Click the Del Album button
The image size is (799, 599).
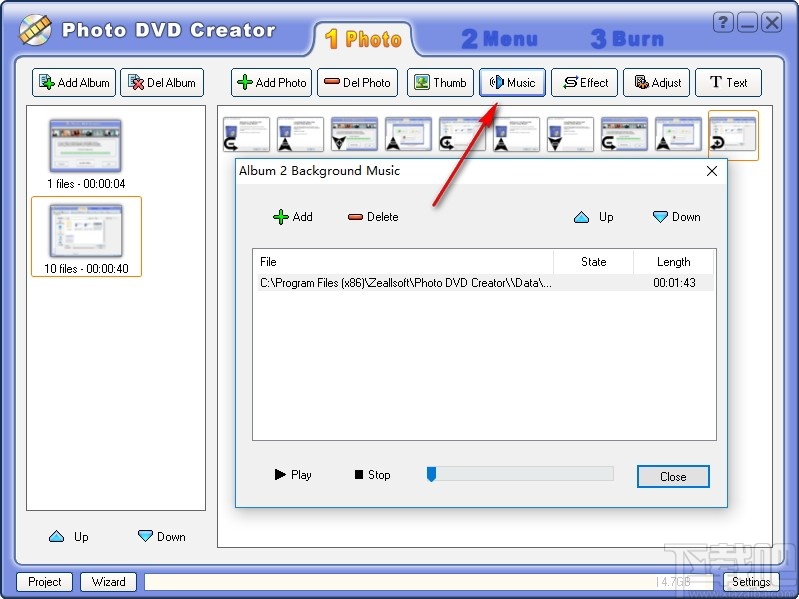162,83
